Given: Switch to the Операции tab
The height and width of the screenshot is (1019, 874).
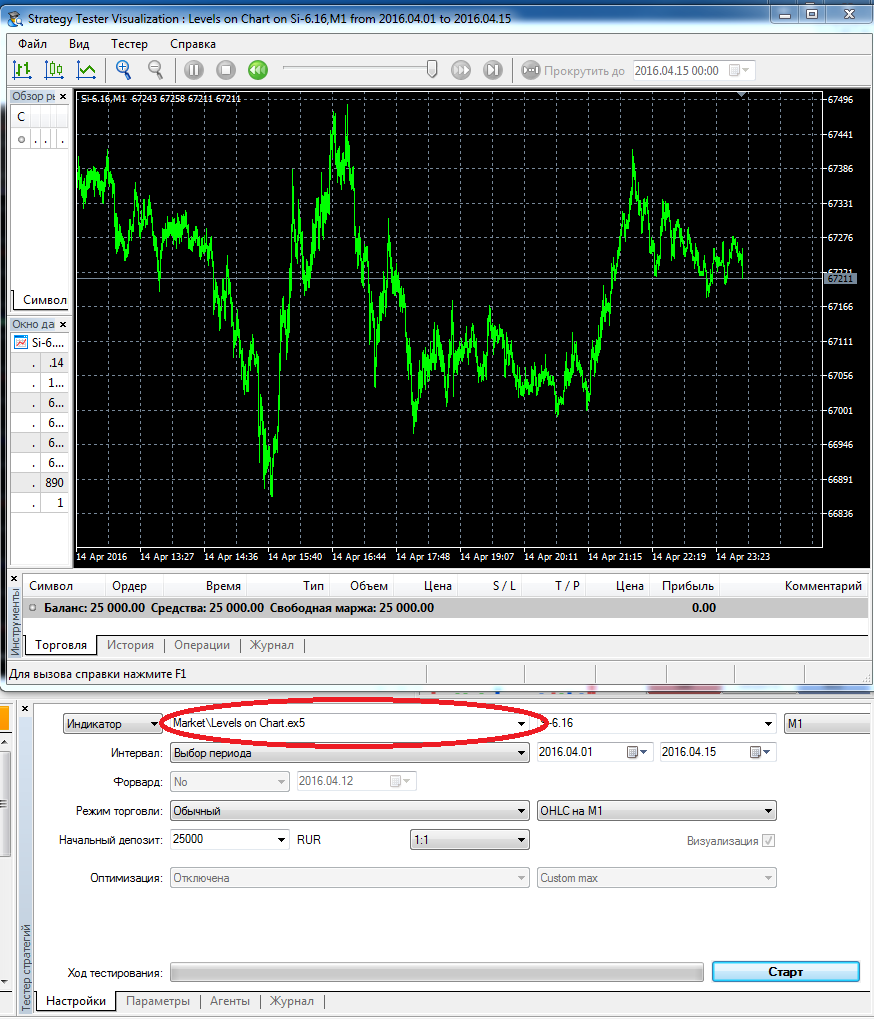Looking at the screenshot, I should 201,645.
